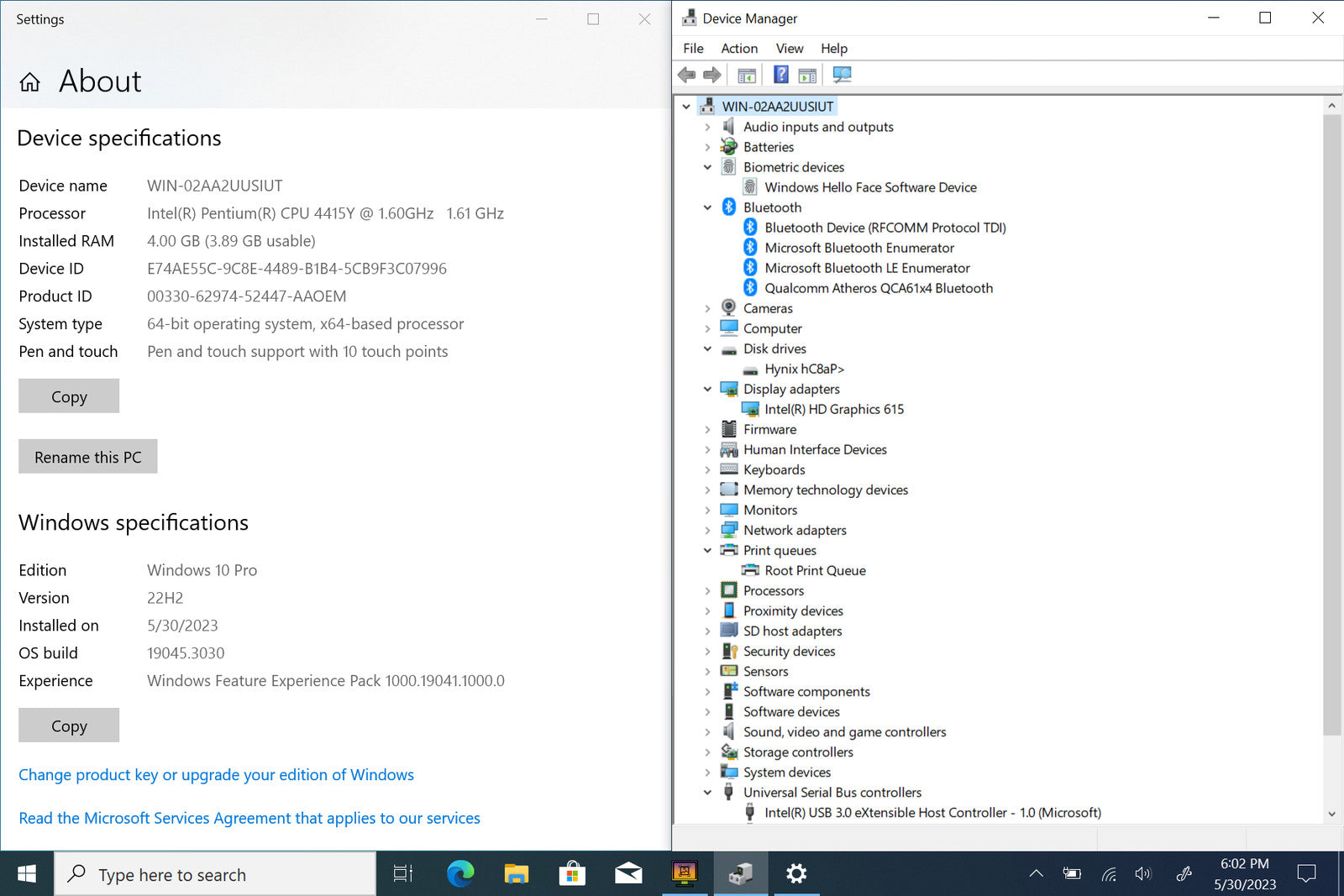Collapse the Disk drives category
Viewport: 1344px width, 896px height.
tap(707, 348)
